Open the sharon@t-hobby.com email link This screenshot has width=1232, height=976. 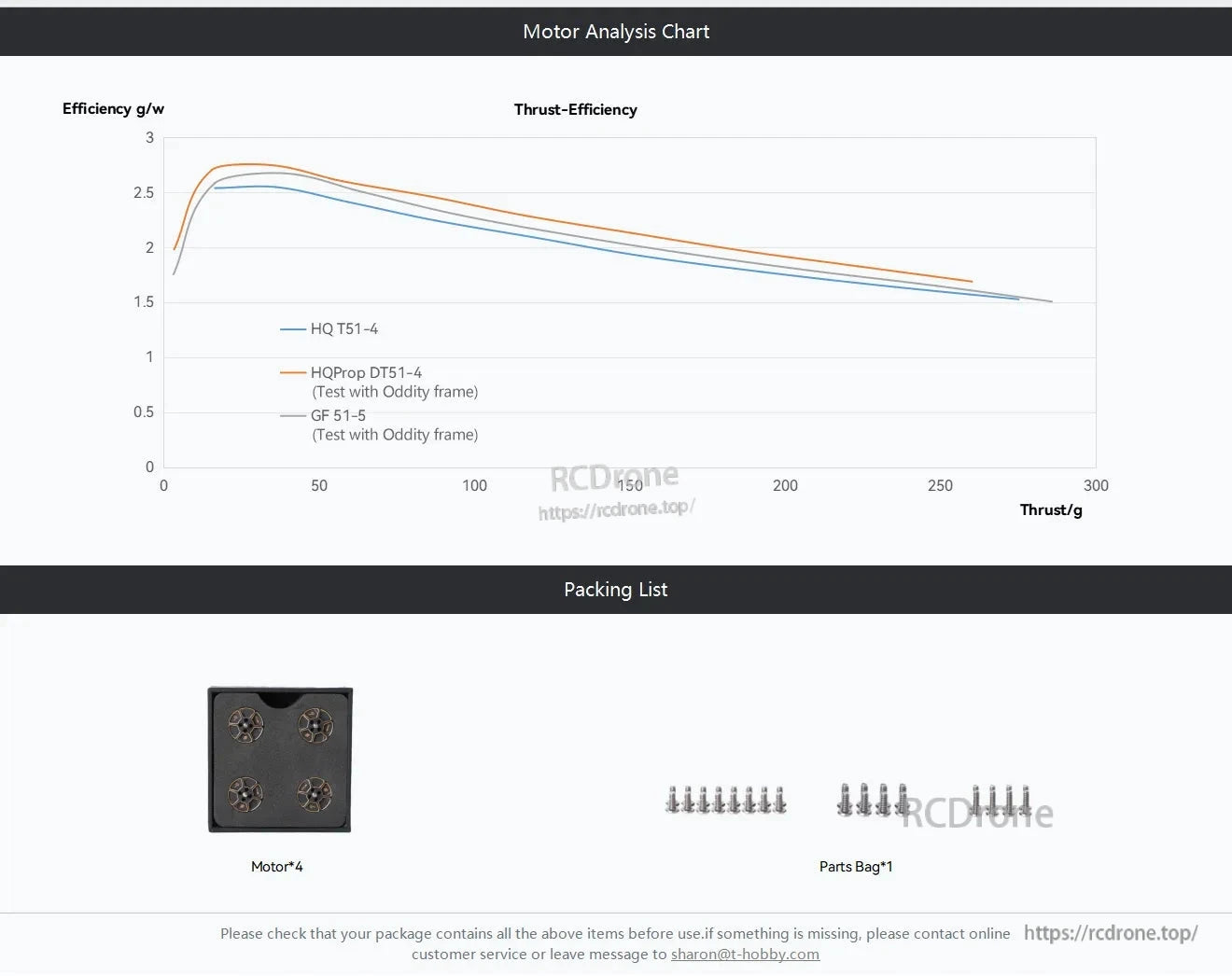pyautogui.click(x=745, y=954)
